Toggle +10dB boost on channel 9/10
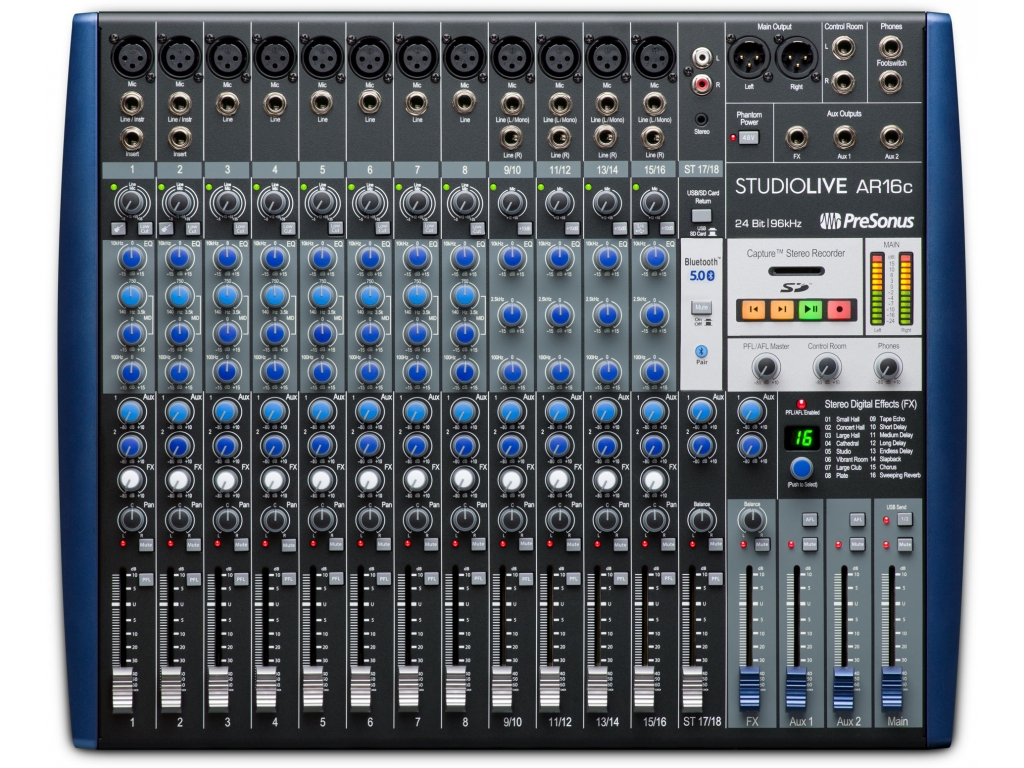The image size is (1024, 768). tap(524, 228)
